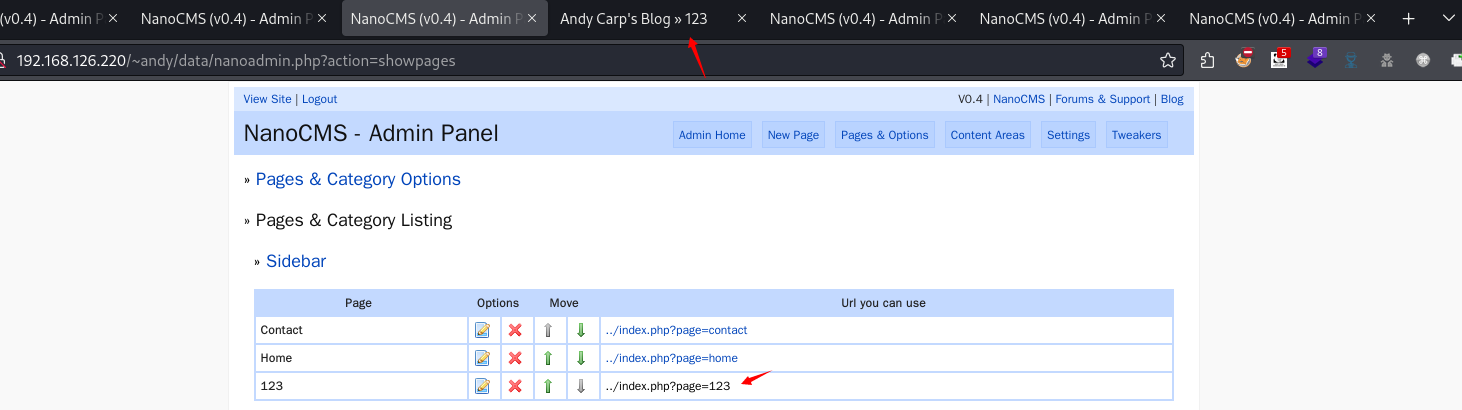Edit the Contact page

click(483, 330)
